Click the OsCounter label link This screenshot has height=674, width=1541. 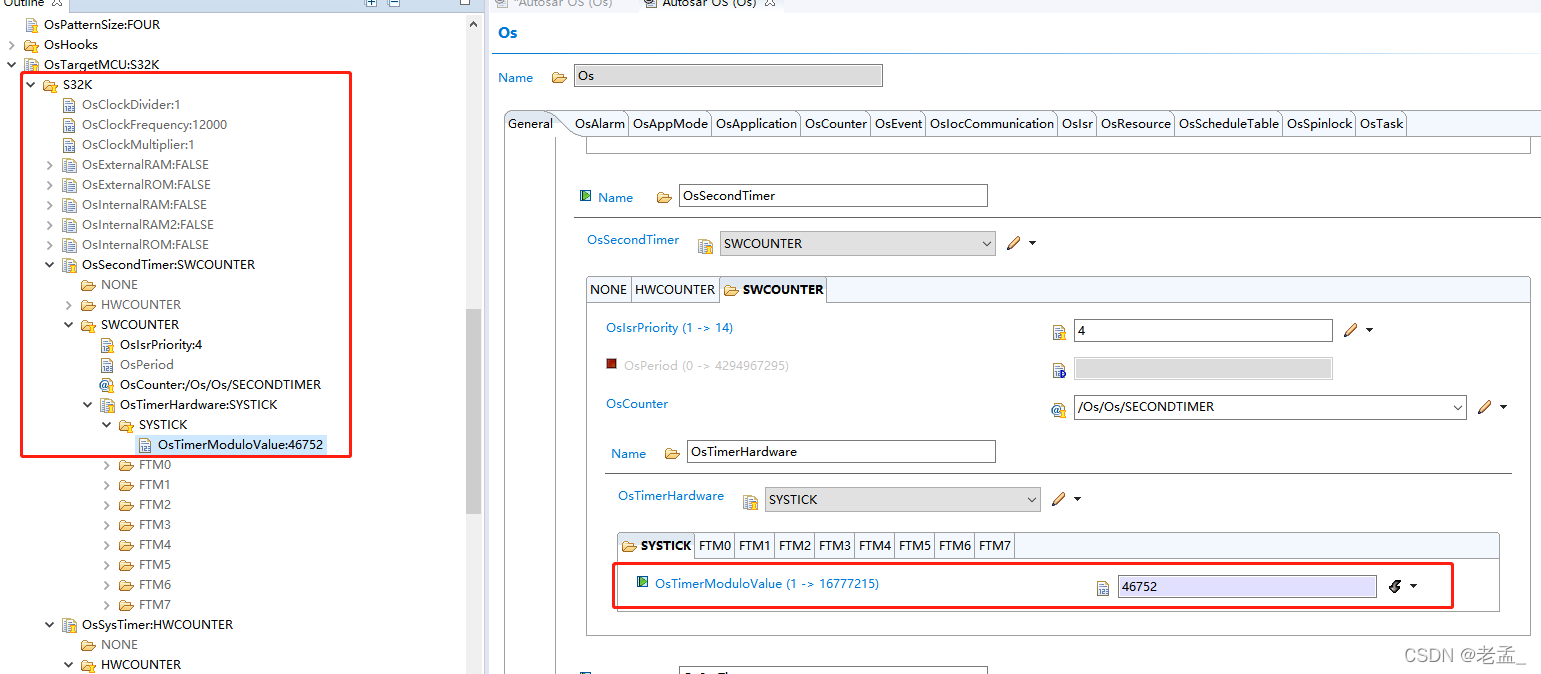[637, 404]
